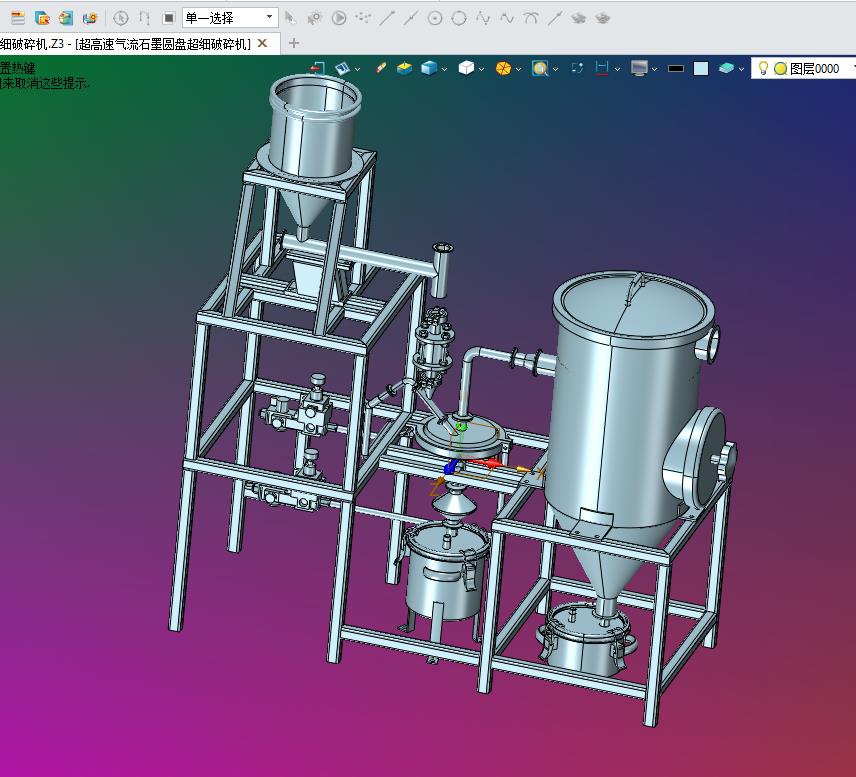Expand the dimension icon dropdown arrow

pos(617,69)
